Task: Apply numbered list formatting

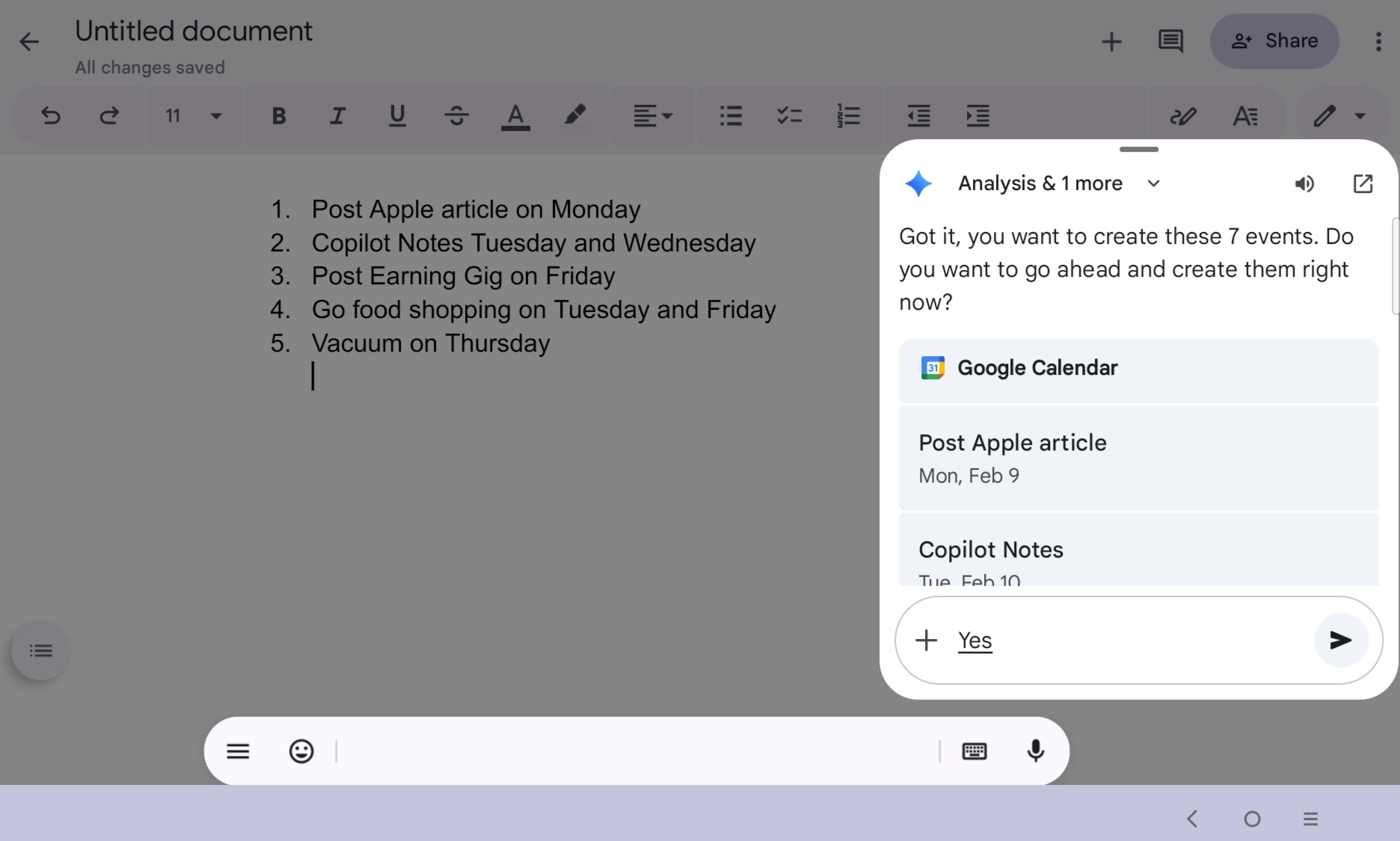Action: pos(848,116)
